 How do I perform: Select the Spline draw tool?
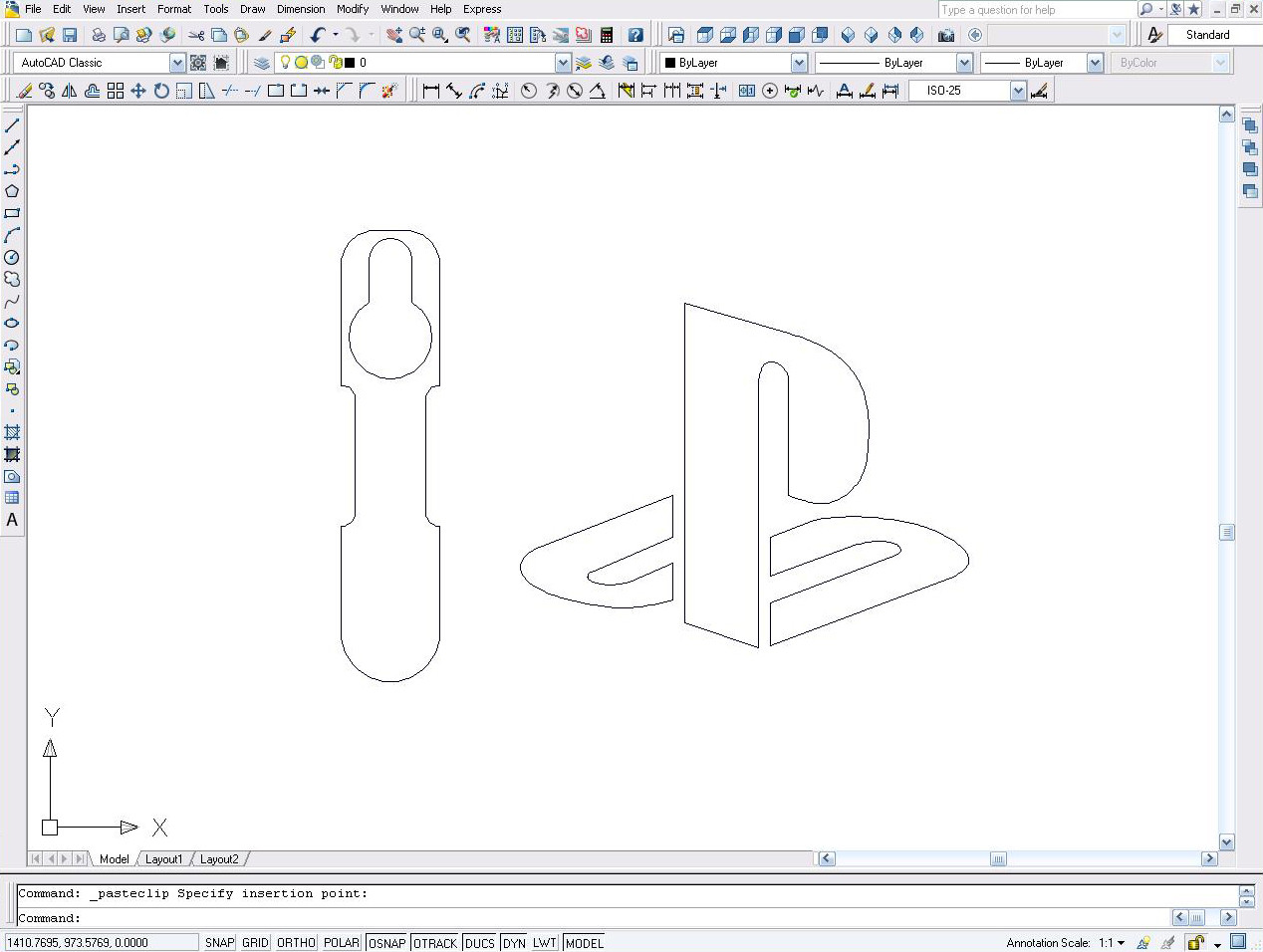12,301
